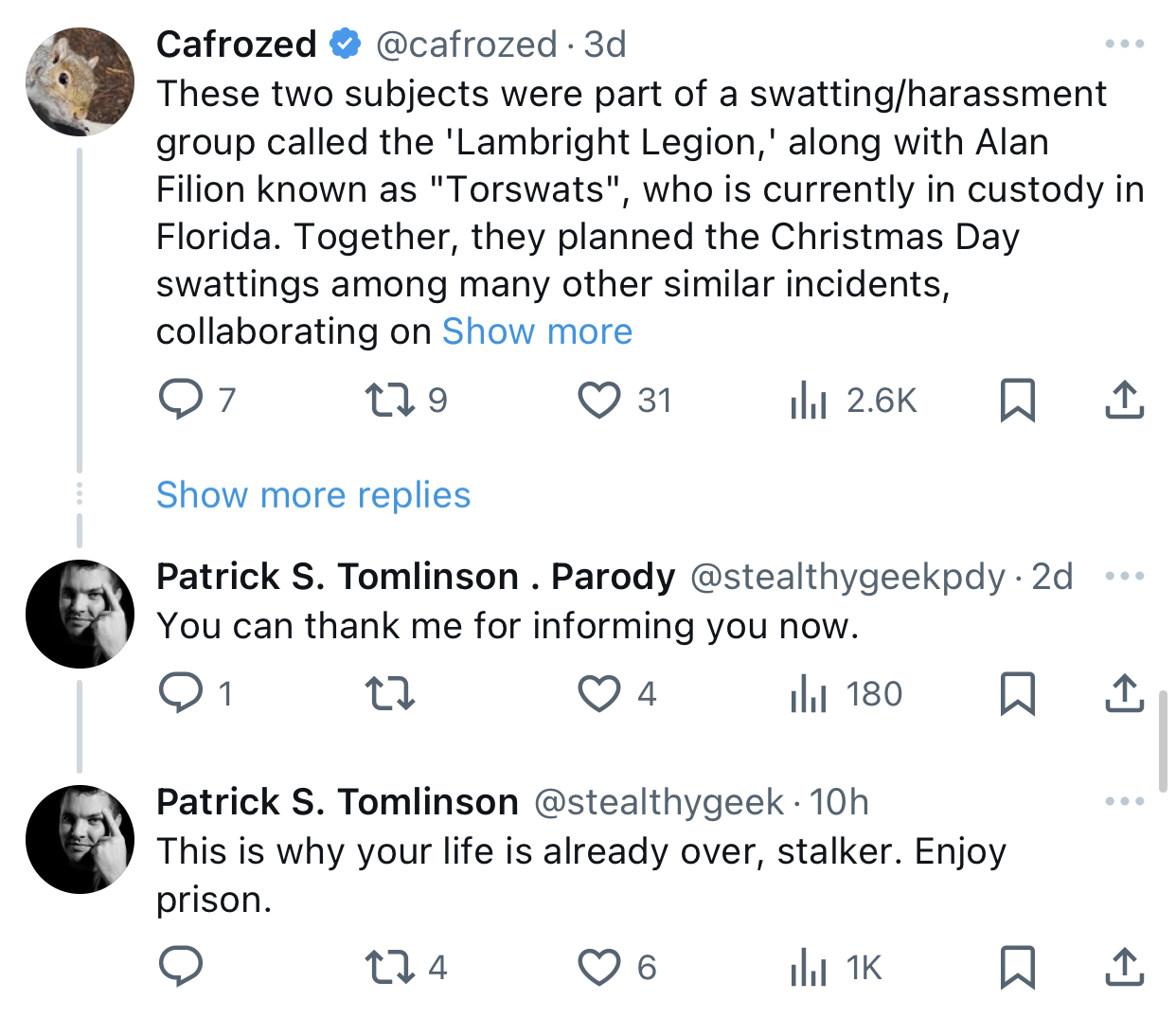Open more options on Parody tweet

click(1125, 576)
